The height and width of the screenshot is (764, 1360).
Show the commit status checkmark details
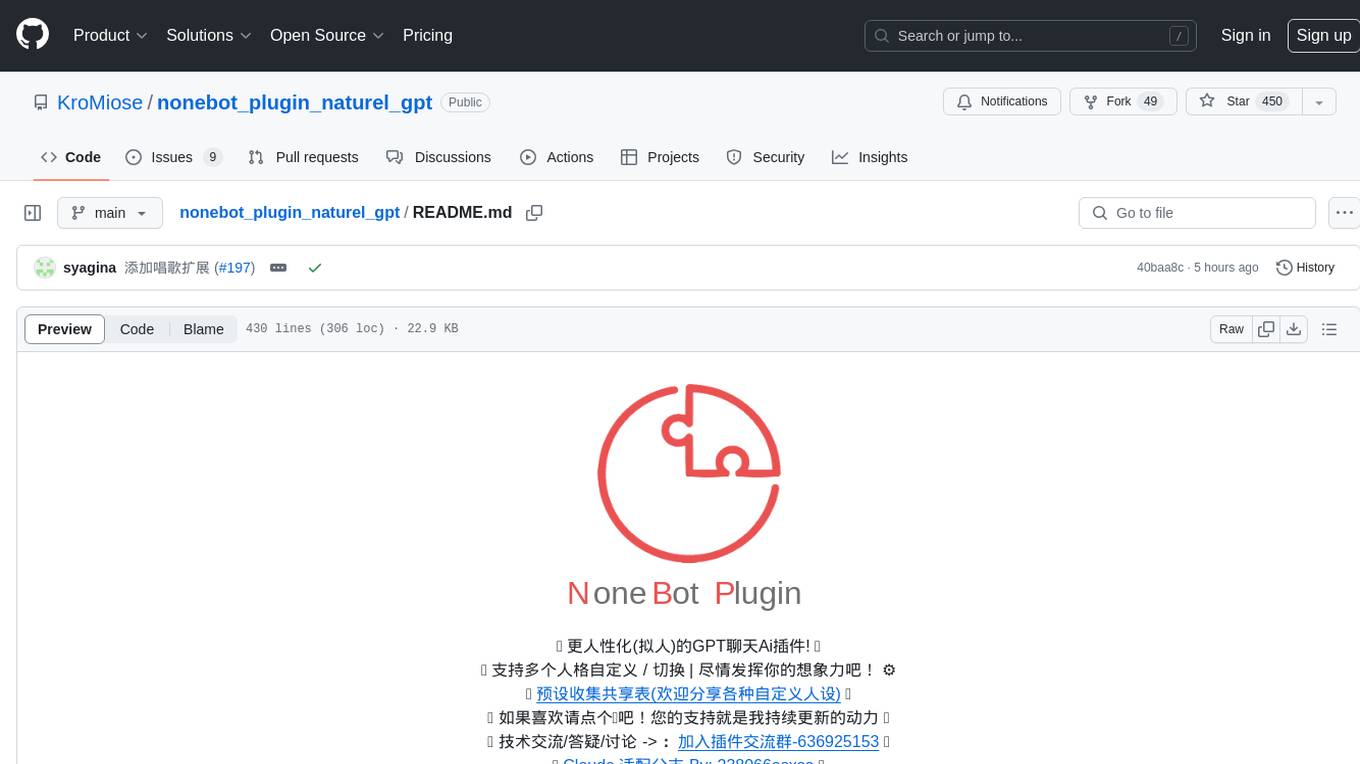(315, 268)
